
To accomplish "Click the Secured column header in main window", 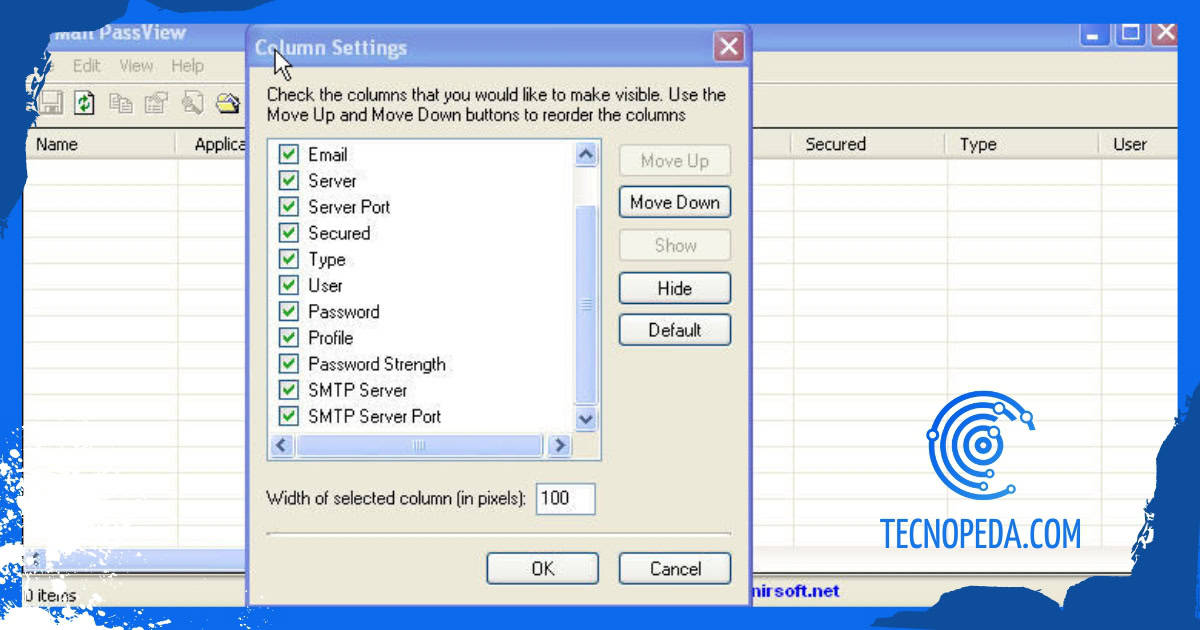I will point(869,144).
